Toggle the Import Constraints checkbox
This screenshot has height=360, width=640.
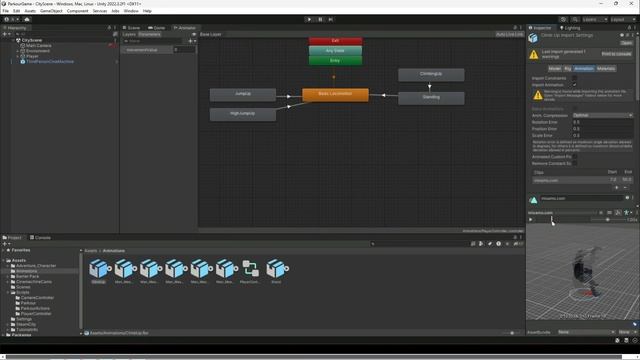(x=575, y=78)
